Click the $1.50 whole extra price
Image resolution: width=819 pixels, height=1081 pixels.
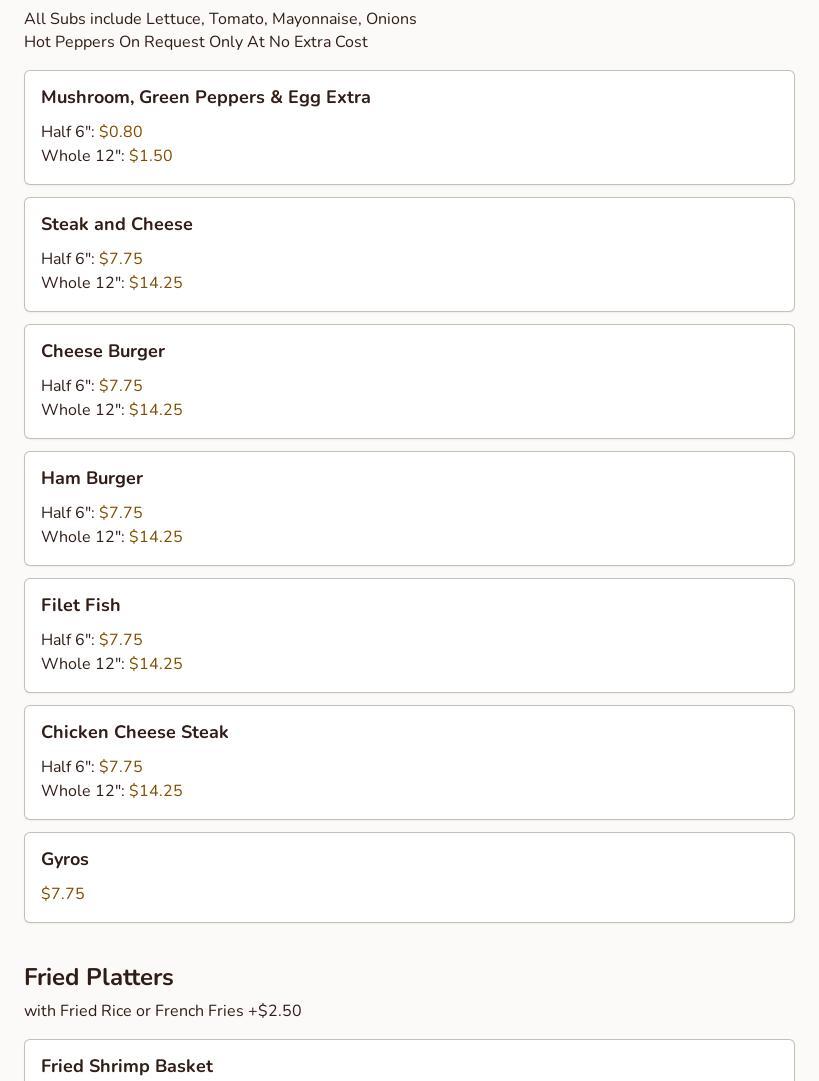pos(151,156)
